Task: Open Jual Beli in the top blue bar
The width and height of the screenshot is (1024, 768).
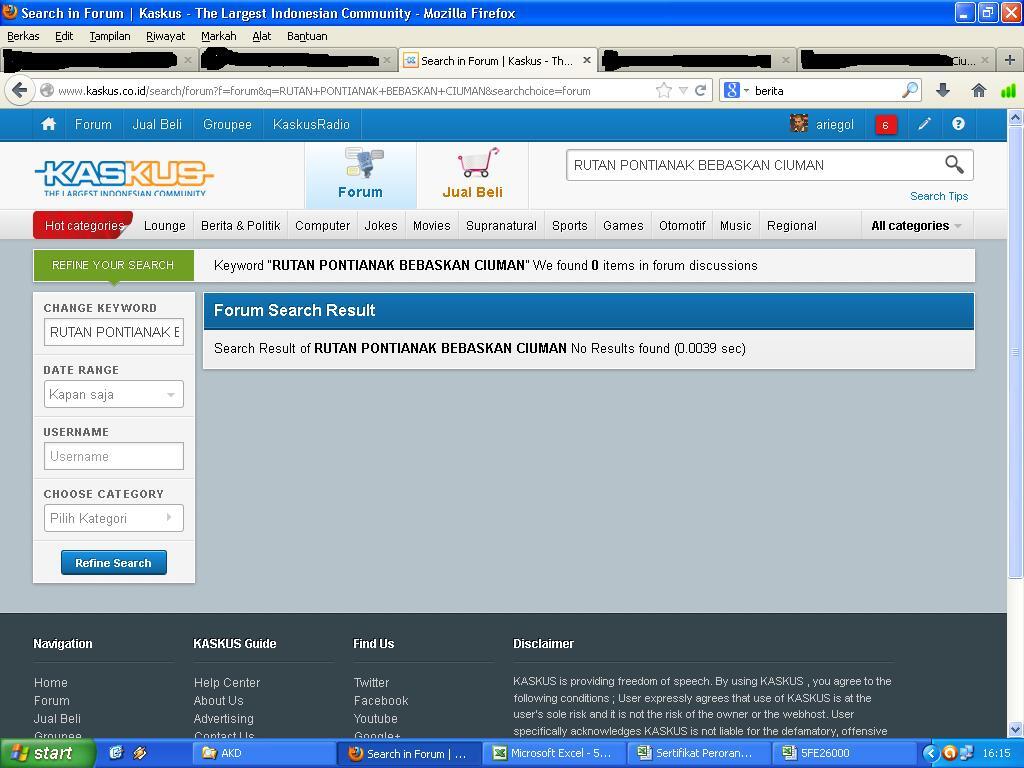Action: pyautogui.click(x=157, y=124)
